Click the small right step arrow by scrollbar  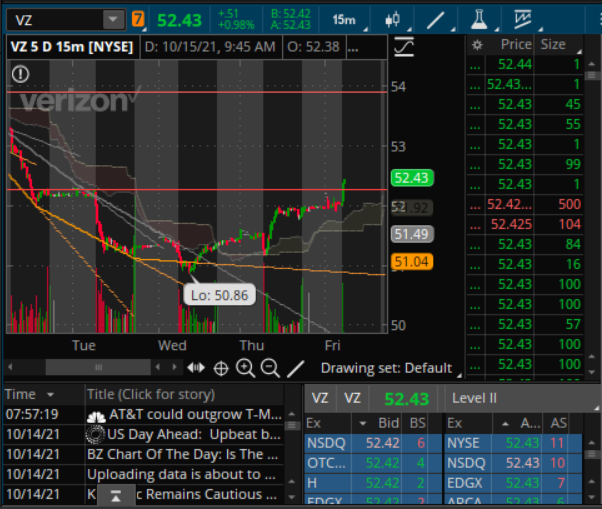pos(174,367)
